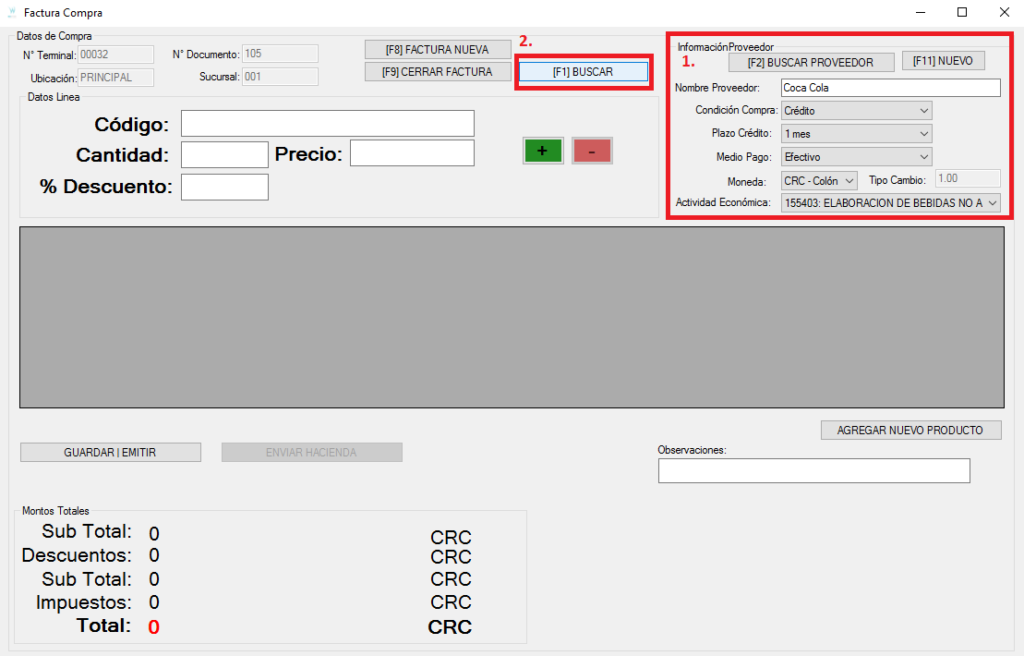Click the Código input field
1024x656 pixels.
[327, 124]
